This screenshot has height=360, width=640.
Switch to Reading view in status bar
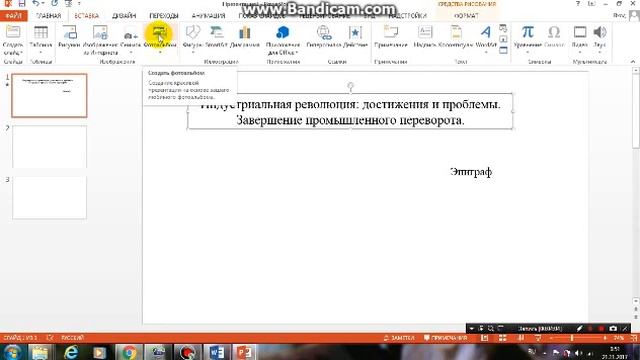[520, 338]
